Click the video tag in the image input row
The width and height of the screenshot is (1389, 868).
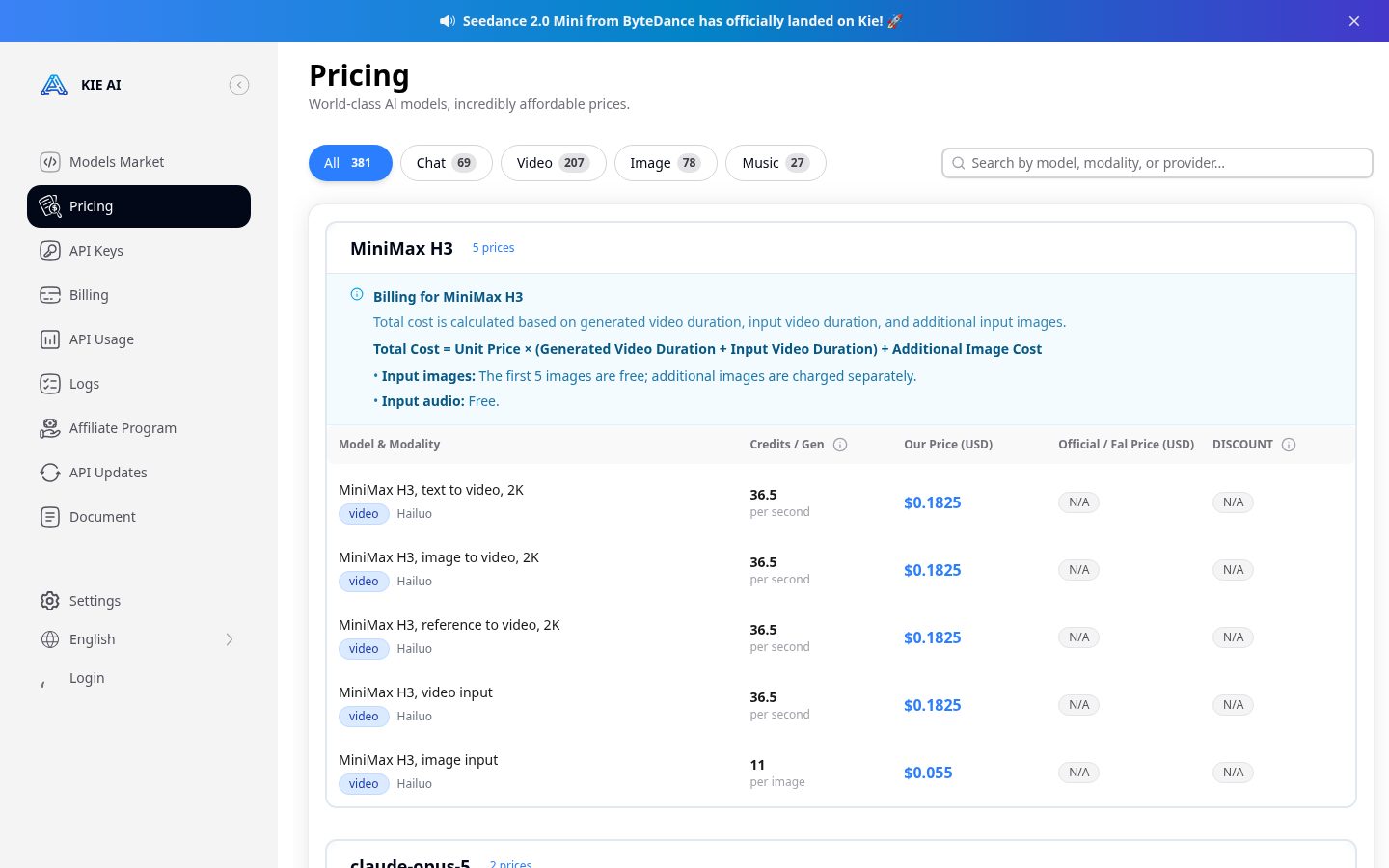click(x=364, y=784)
